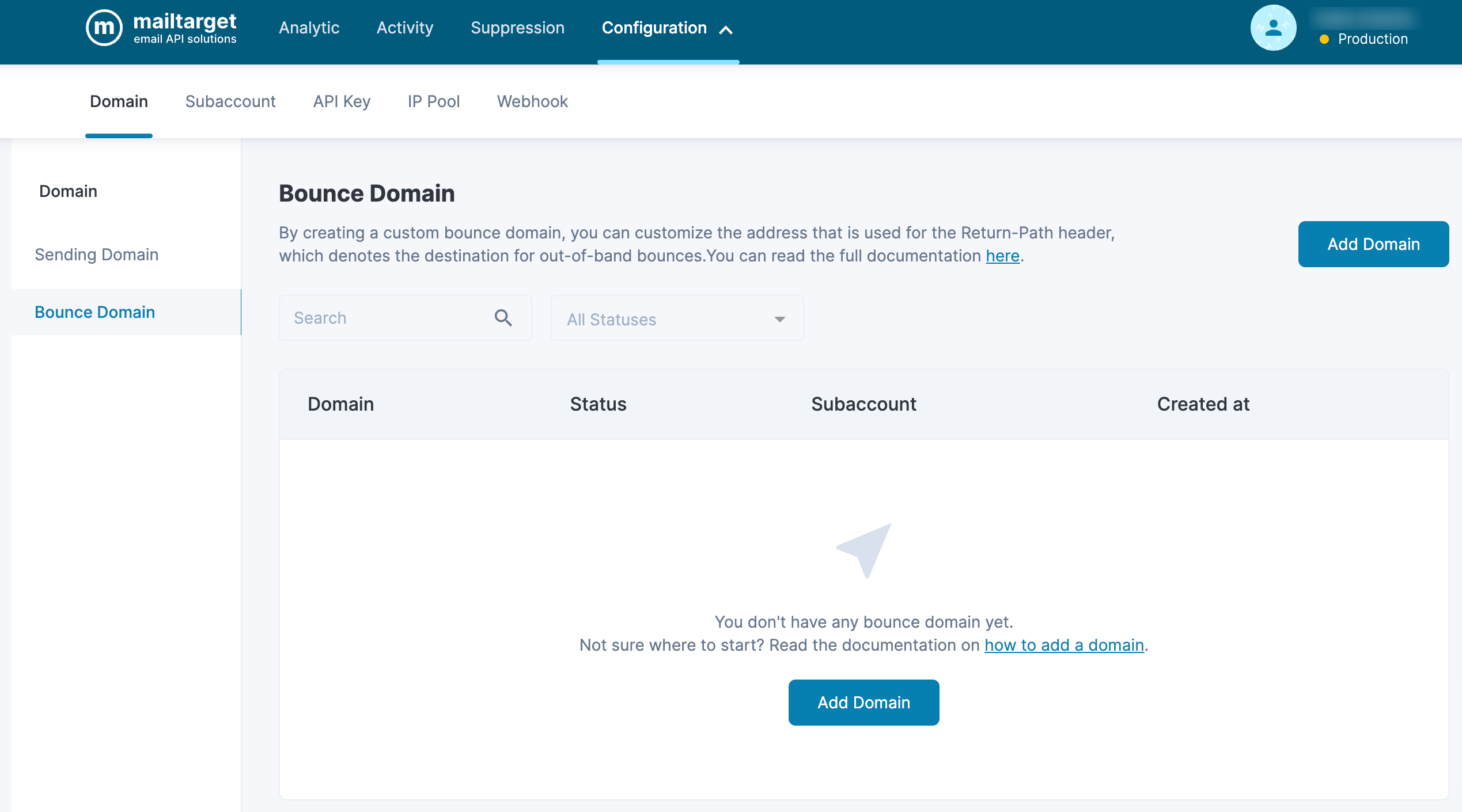Collapse the Configuration menu chevron

(726, 30)
